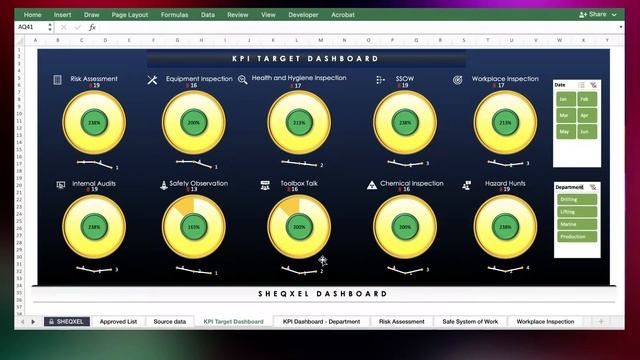Viewport: 640px width, 360px height.
Task: Click the Share button label
Action: (x=598, y=14)
